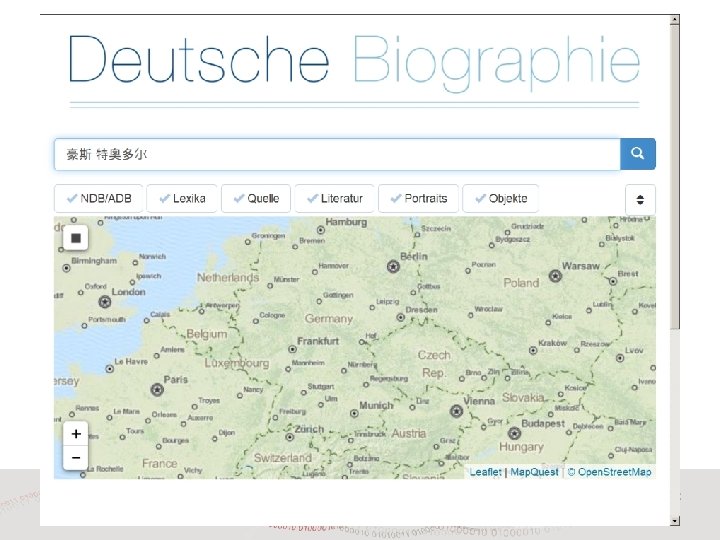Toggle the Portraits filter
The image size is (720, 540).
(418, 198)
